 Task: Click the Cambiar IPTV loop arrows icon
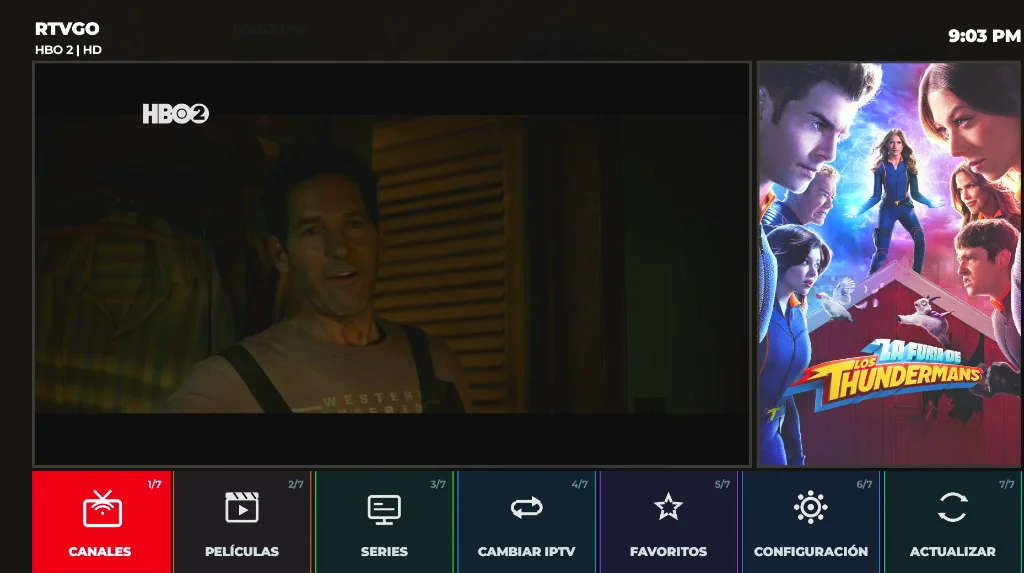tap(526, 507)
